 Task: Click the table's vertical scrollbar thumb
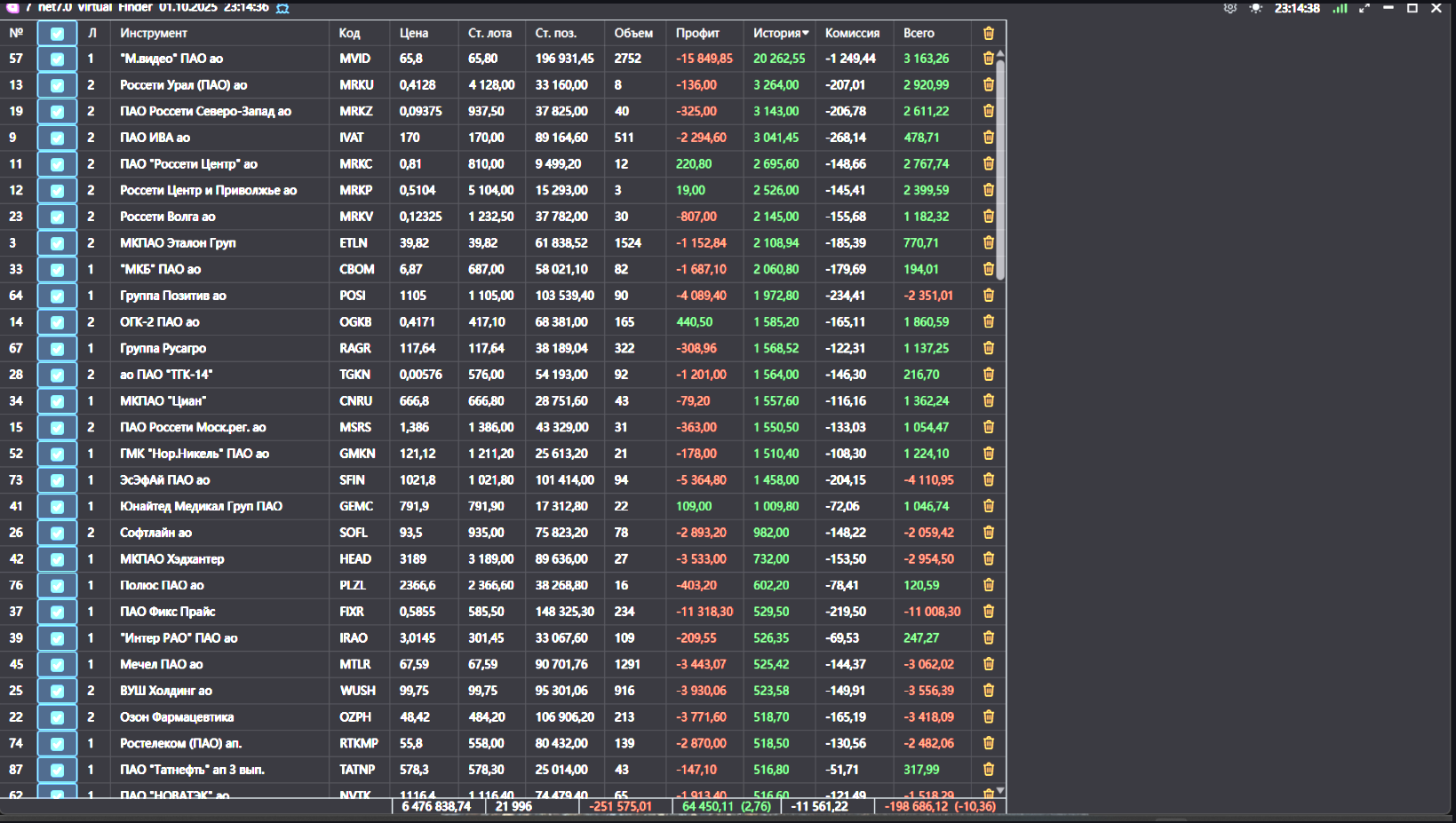click(1000, 170)
